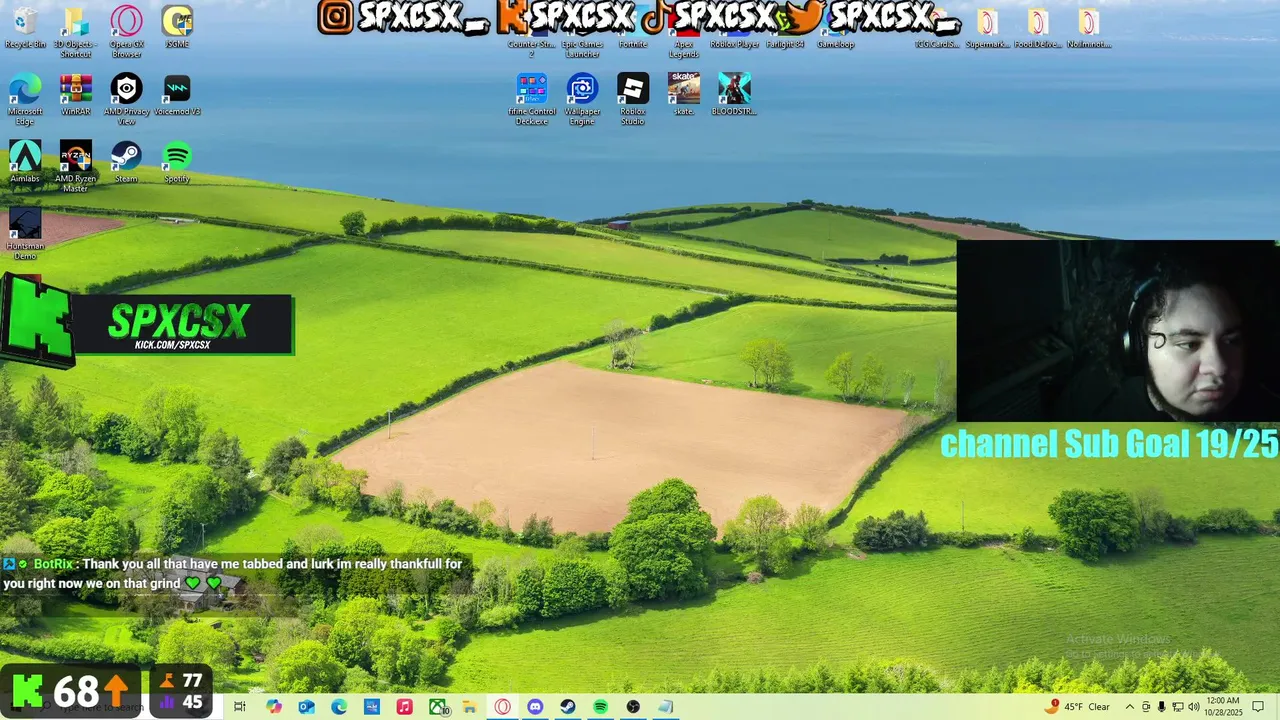The width and height of the screenshot is (1280, 720).
Task: Launch the Wallpaper Engine desktop shortcut
Action: pos(582,99)
